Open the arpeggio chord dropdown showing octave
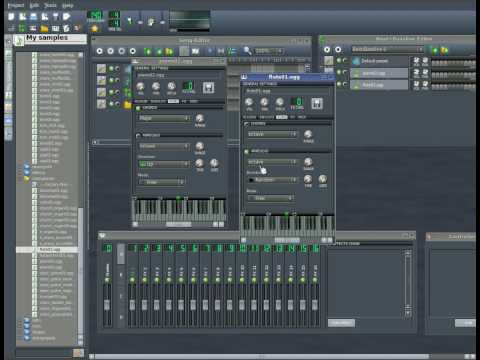 pyautogui.click(x=272, y=162)
